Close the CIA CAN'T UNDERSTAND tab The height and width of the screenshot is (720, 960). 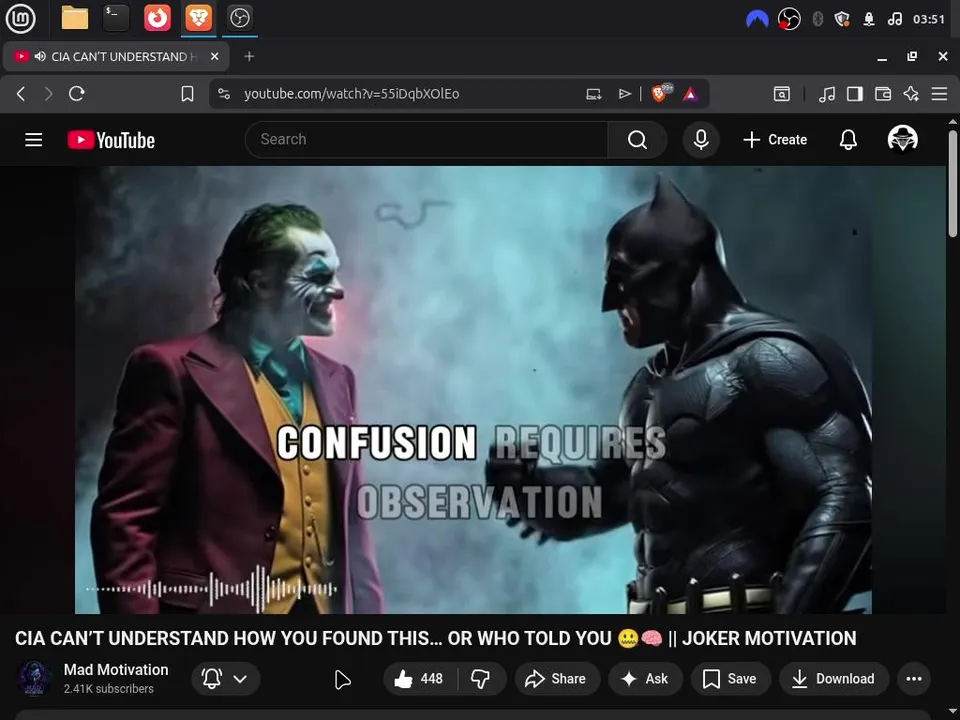214,56
